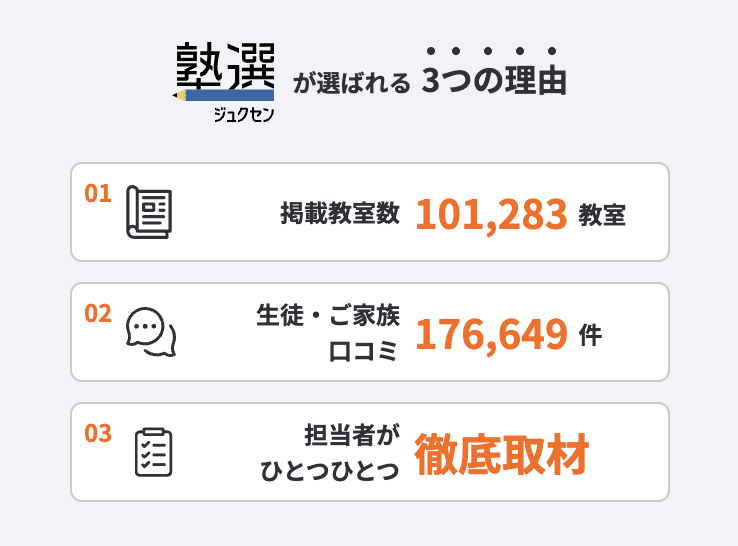Screen dimensions: 738x546
Task: Select the 担当者が ひとつひとつ label
Action: tap(329, 453)
